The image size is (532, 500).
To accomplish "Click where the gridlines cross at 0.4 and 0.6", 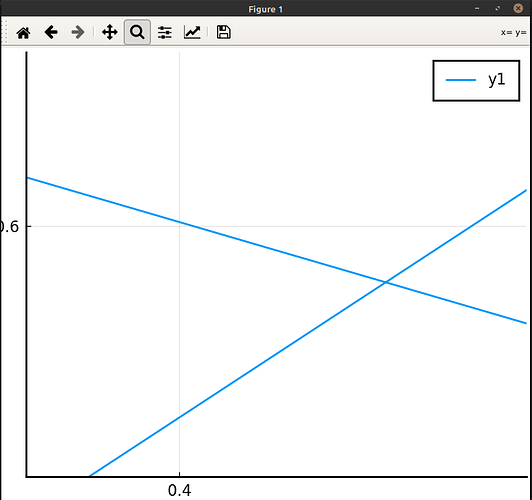I will point(179,226).
